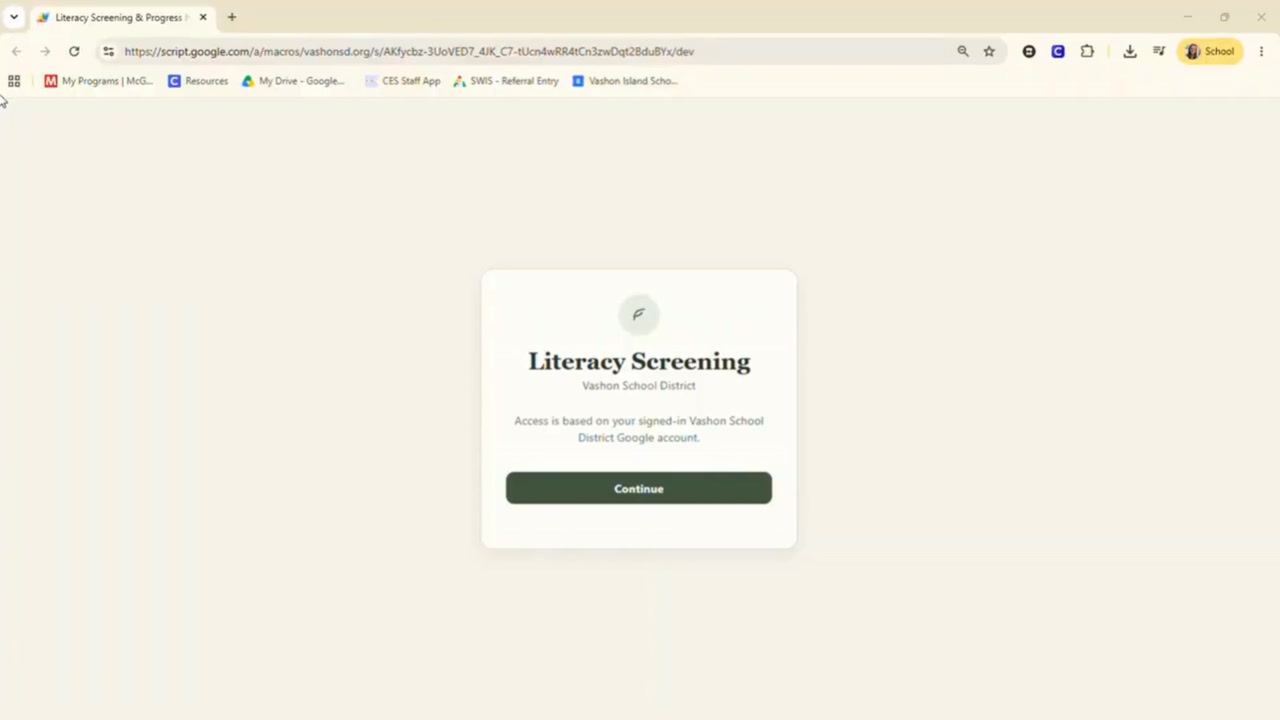The width and height of the screenshot is (1280, 720).
Task: Click the 'Access is based on' description text
Action: [639, 429]
